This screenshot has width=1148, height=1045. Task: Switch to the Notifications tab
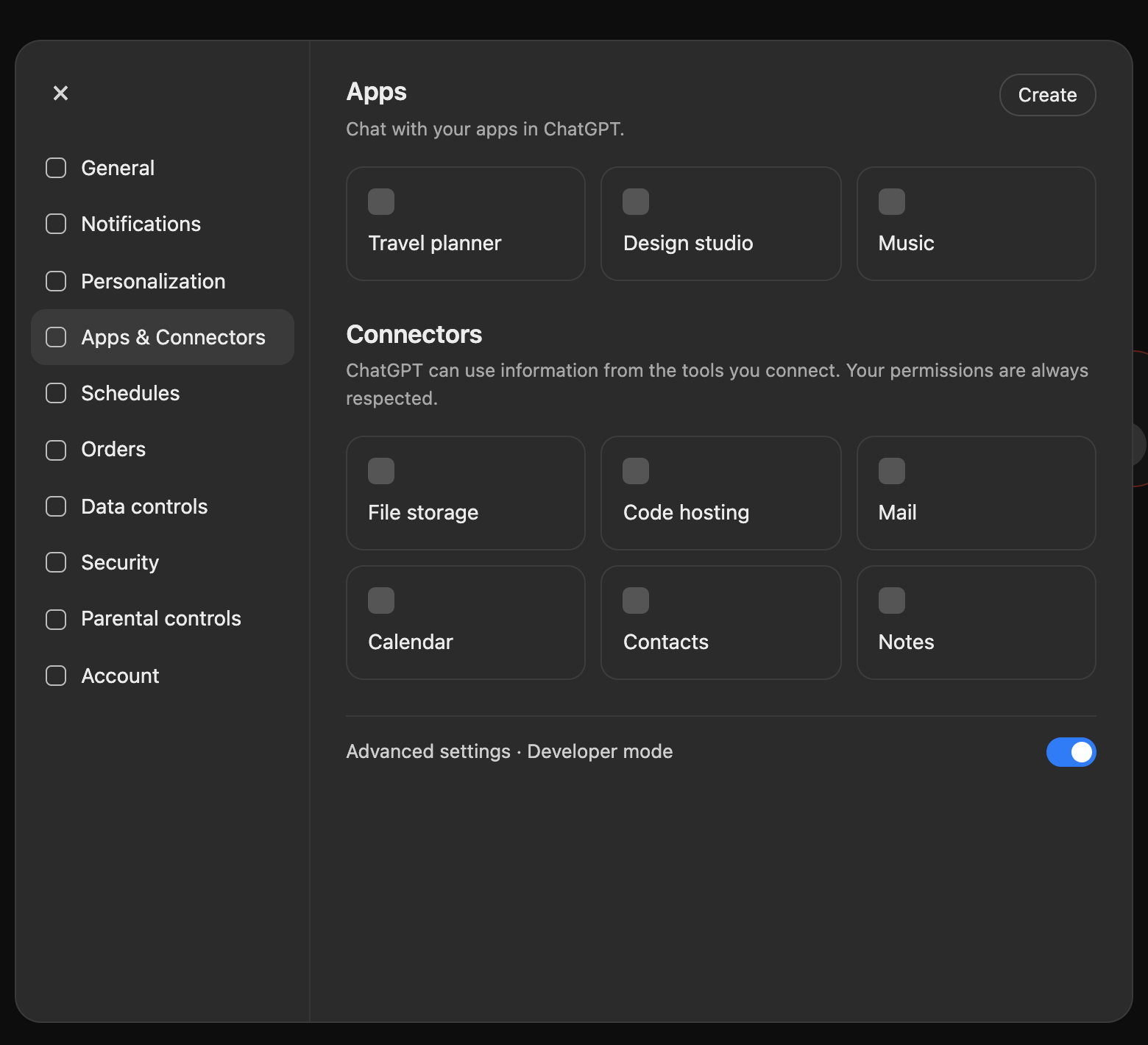click(x=163, y=224)
